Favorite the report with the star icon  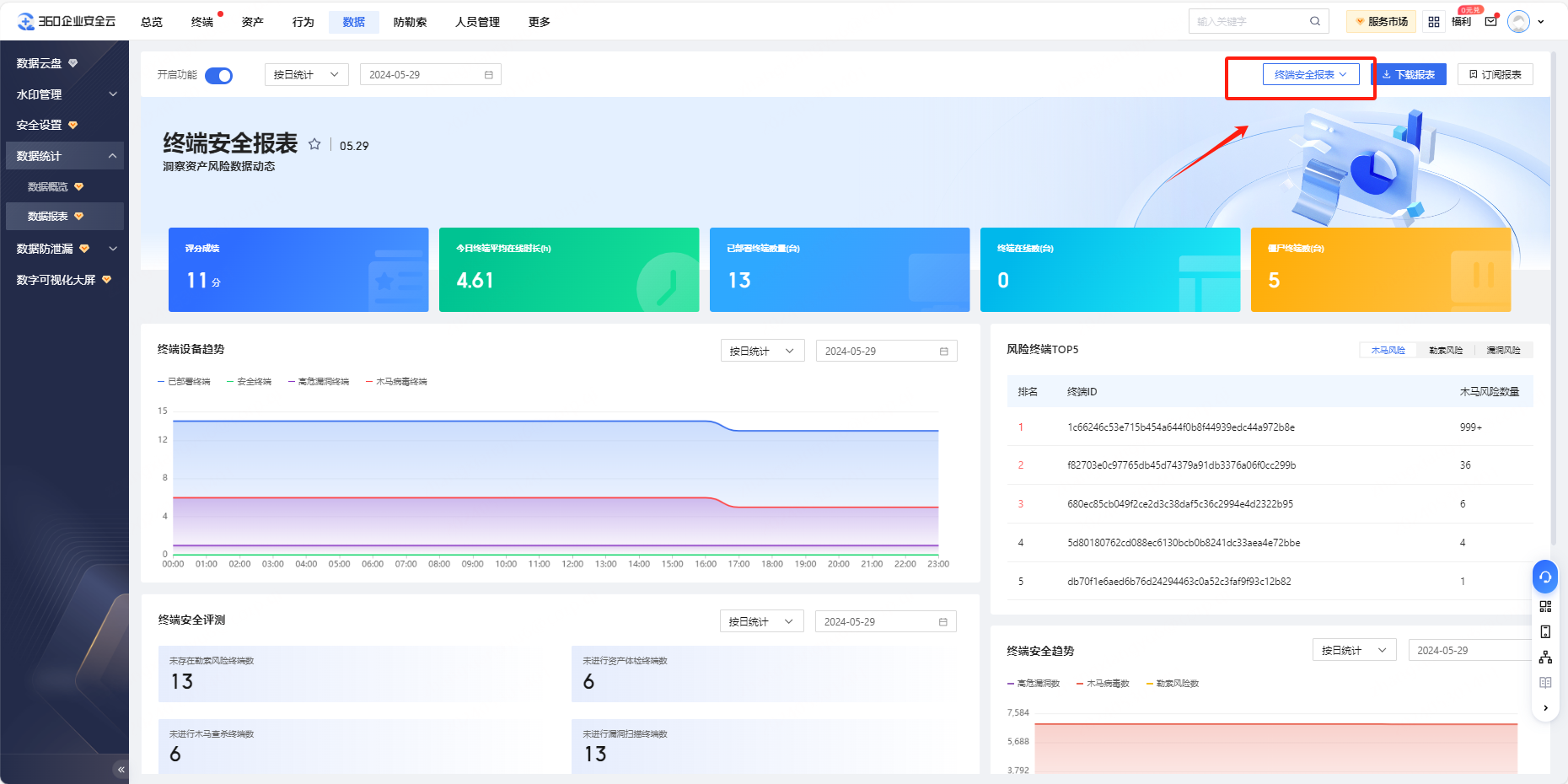314,144
